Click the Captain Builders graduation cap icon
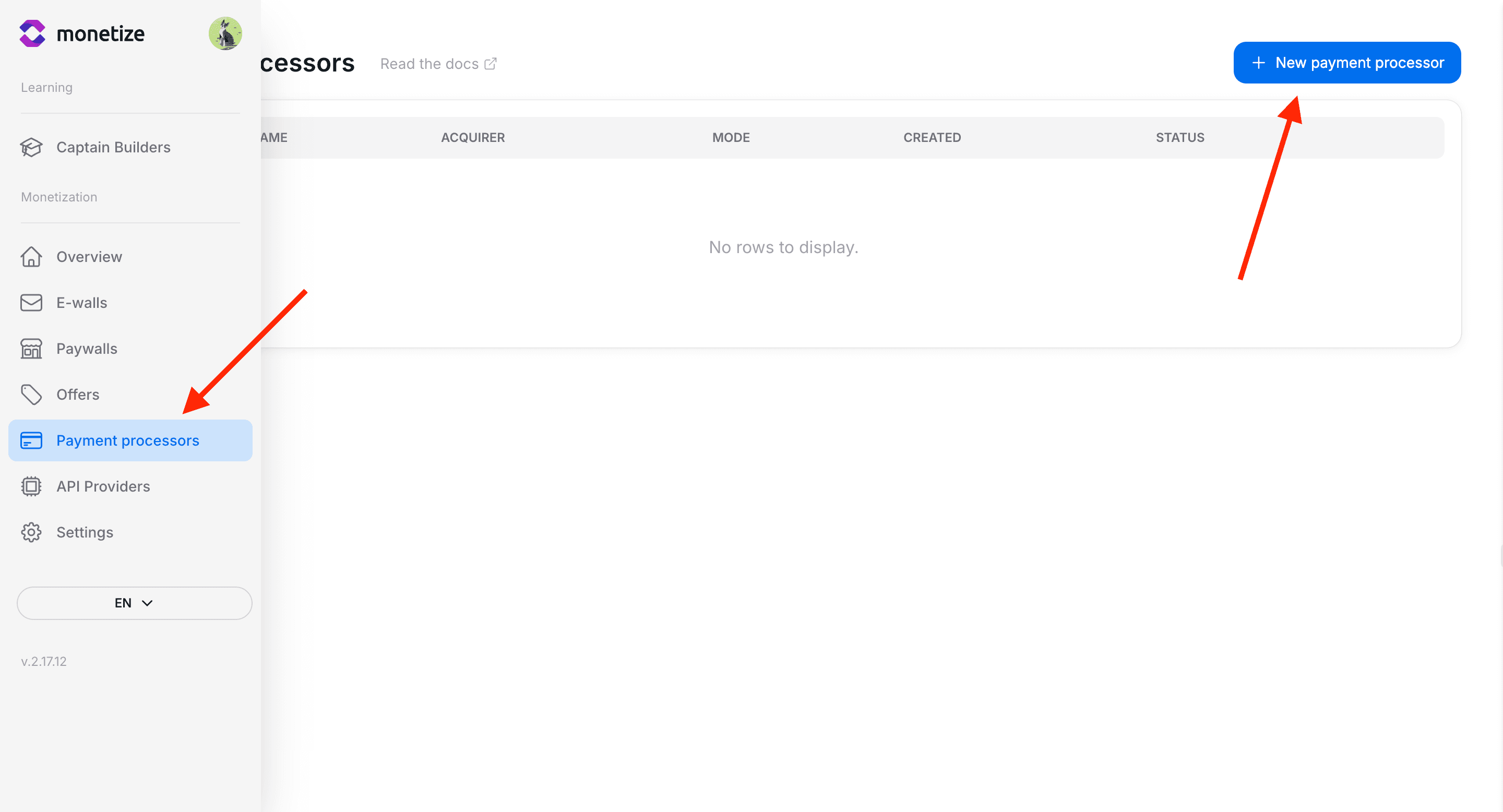This screenshot has height=812, width=1503. point(31,147)
